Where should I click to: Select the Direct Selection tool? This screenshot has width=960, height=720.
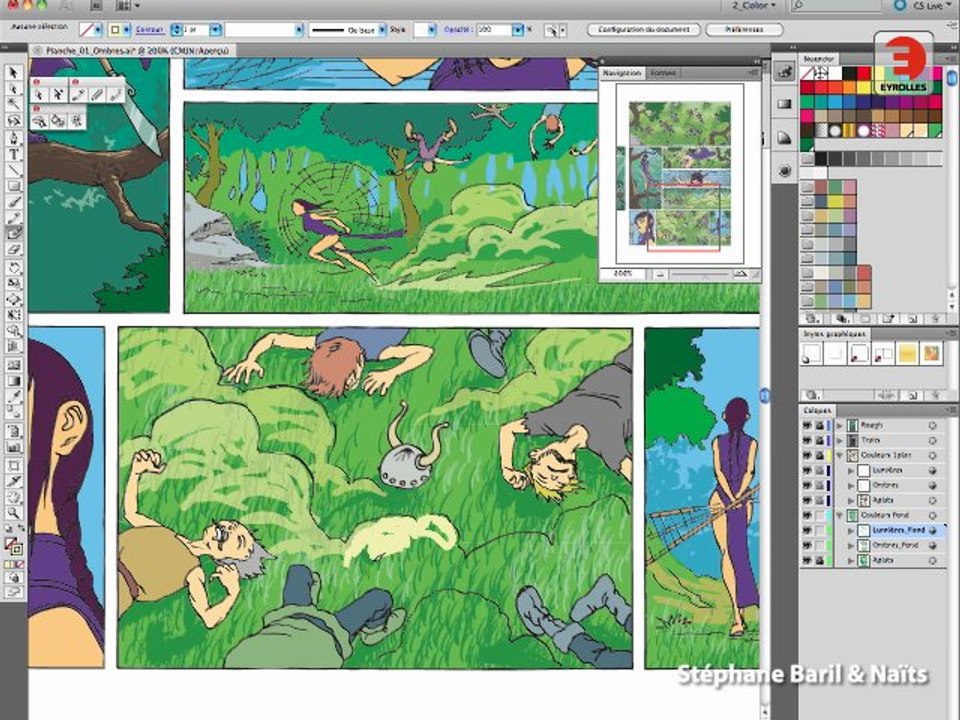[14, 89]
